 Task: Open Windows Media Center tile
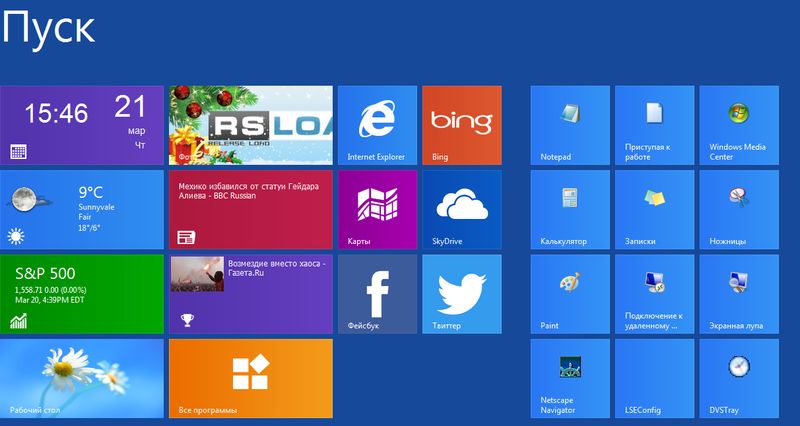pos(739,125)
